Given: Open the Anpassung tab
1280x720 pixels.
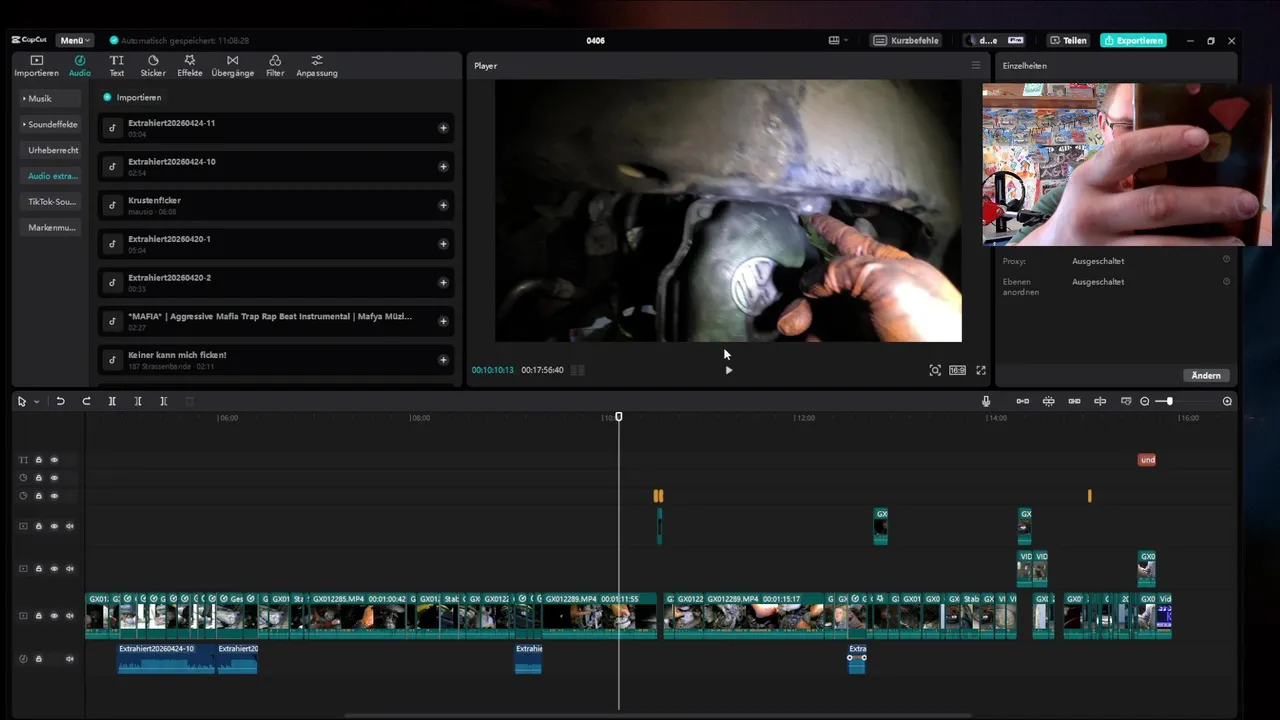Looking at the screenshot, I should coord(317,66).
